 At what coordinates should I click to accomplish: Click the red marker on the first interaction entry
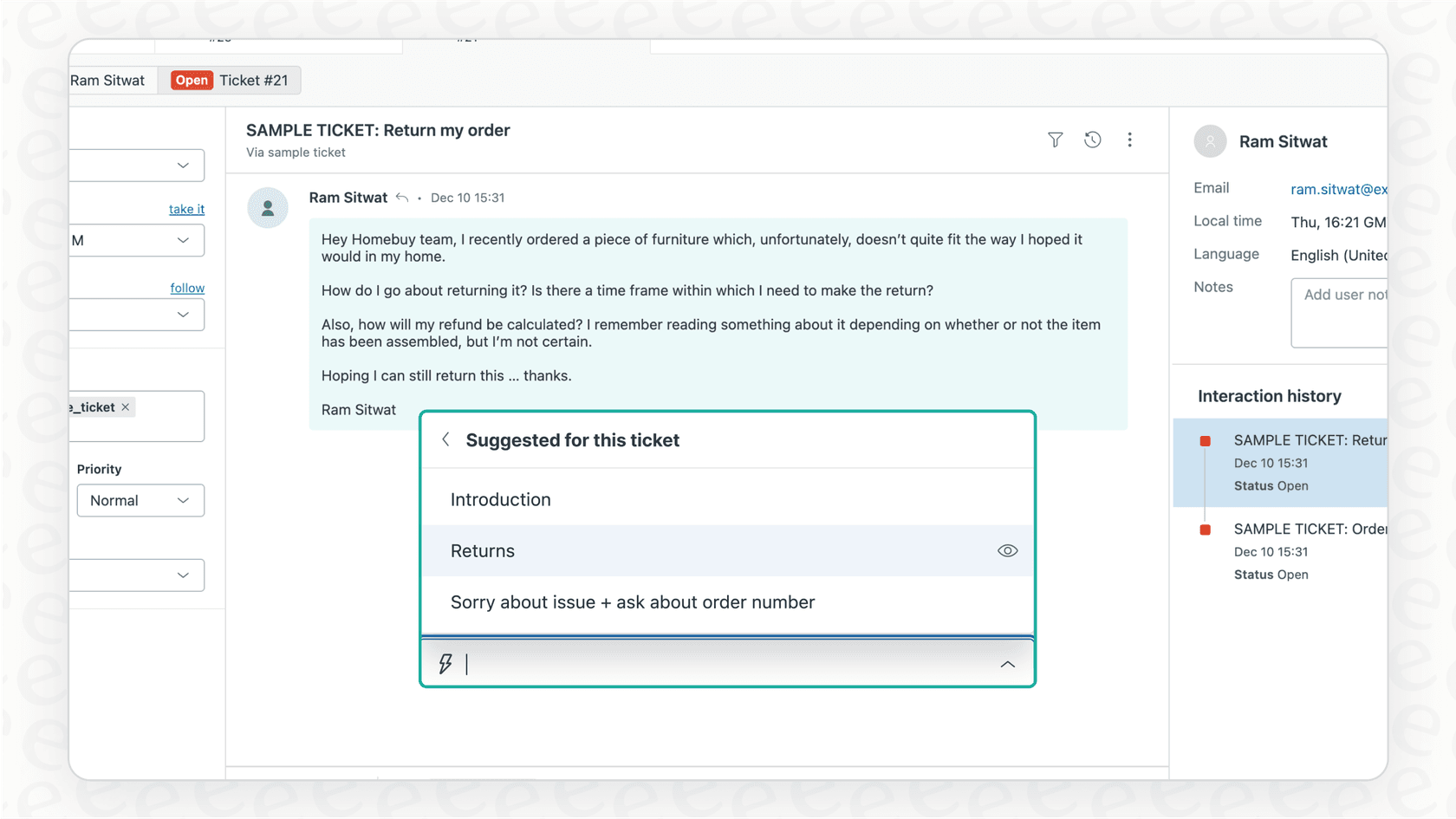(1205, 440)
